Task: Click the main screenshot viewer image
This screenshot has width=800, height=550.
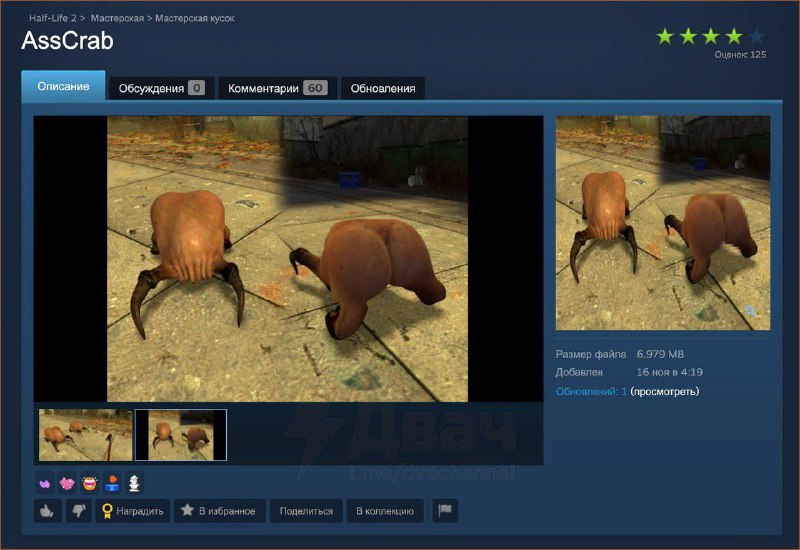Action: (x=288, y=259)
